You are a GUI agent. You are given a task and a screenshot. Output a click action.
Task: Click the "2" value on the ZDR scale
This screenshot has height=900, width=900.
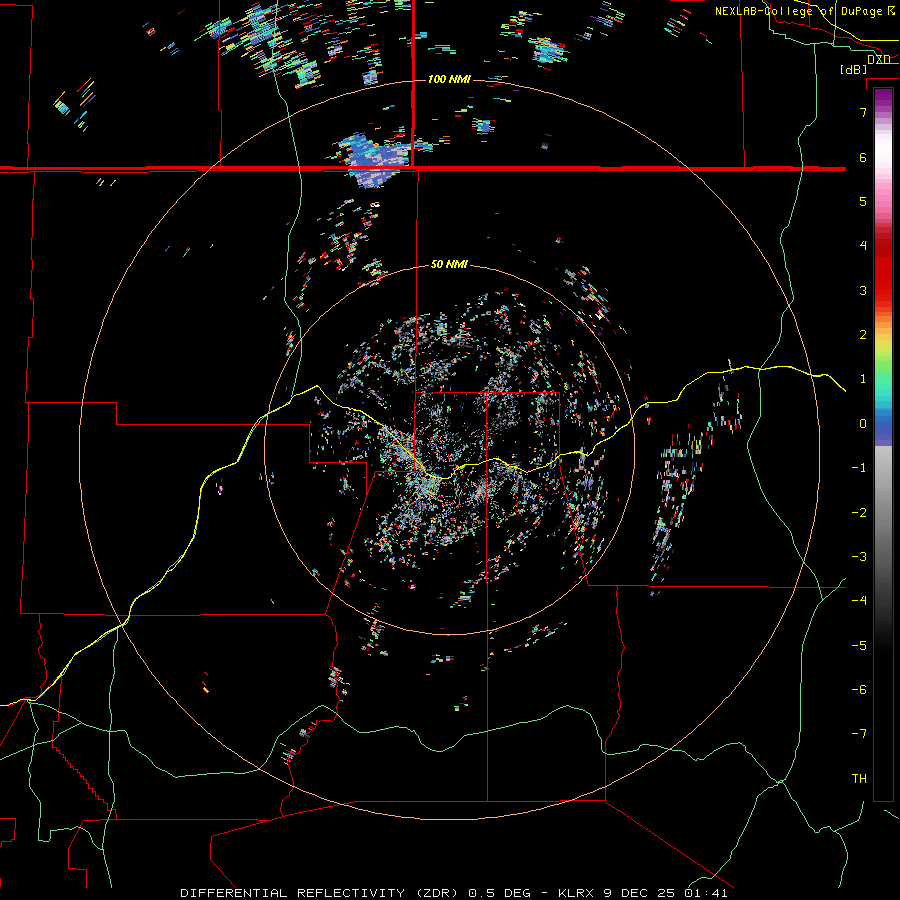coord(863,335)
